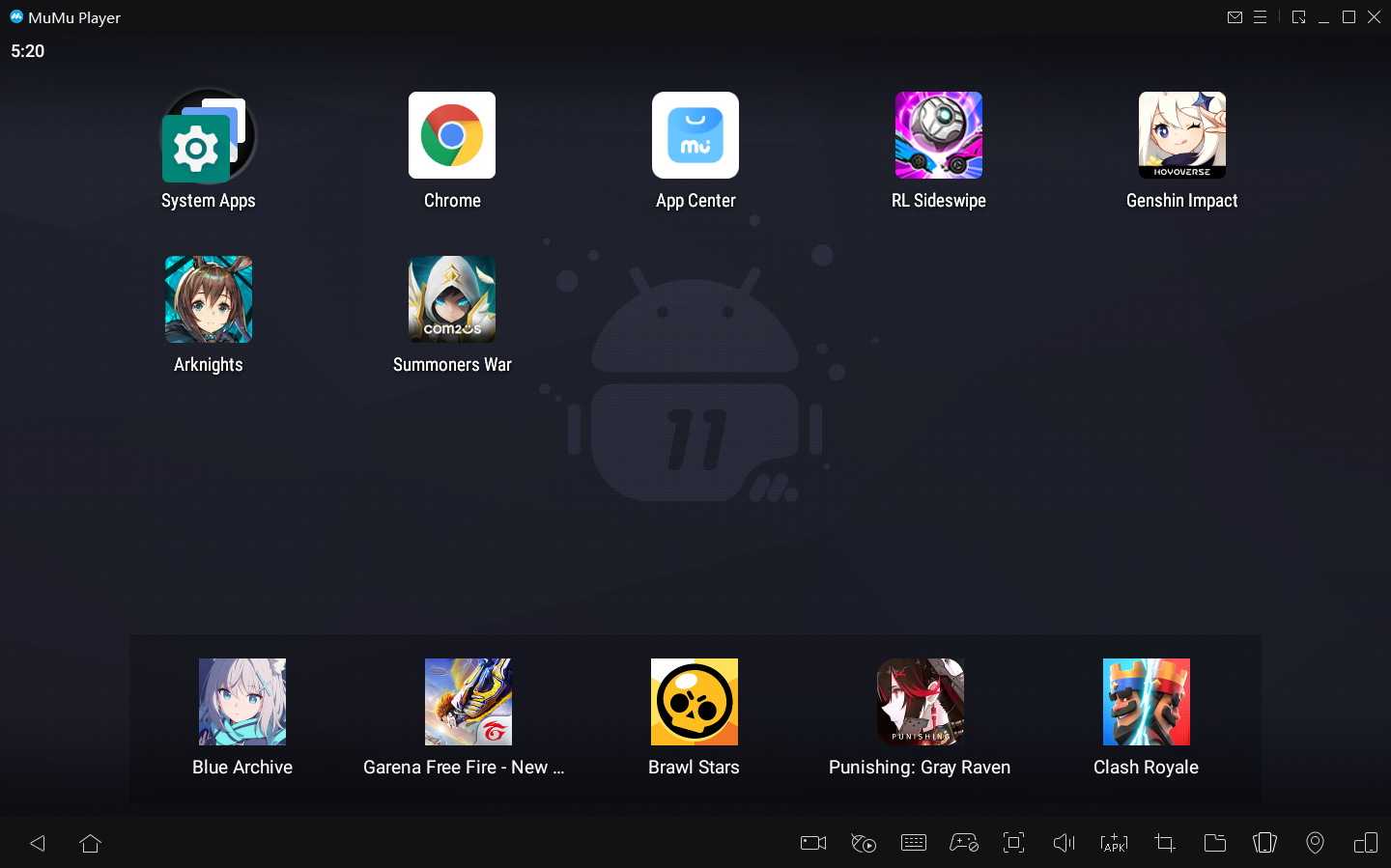Install an APK file
1391x868 pixels.
pos(1115,843)
